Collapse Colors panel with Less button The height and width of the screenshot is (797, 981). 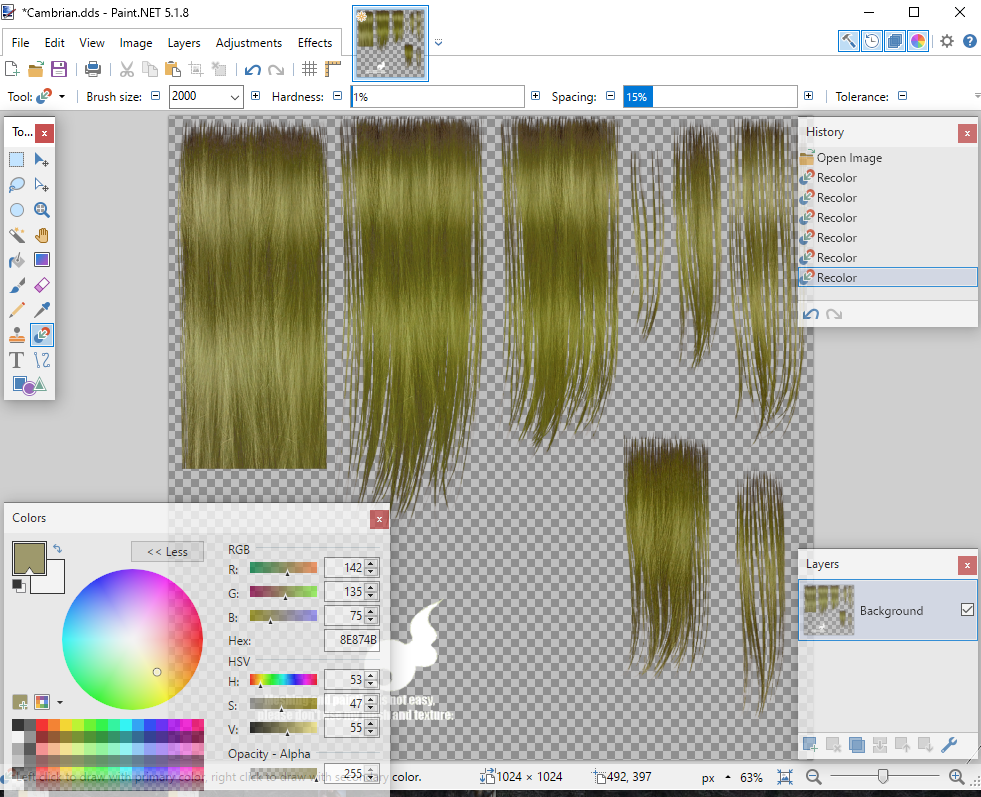167,552
